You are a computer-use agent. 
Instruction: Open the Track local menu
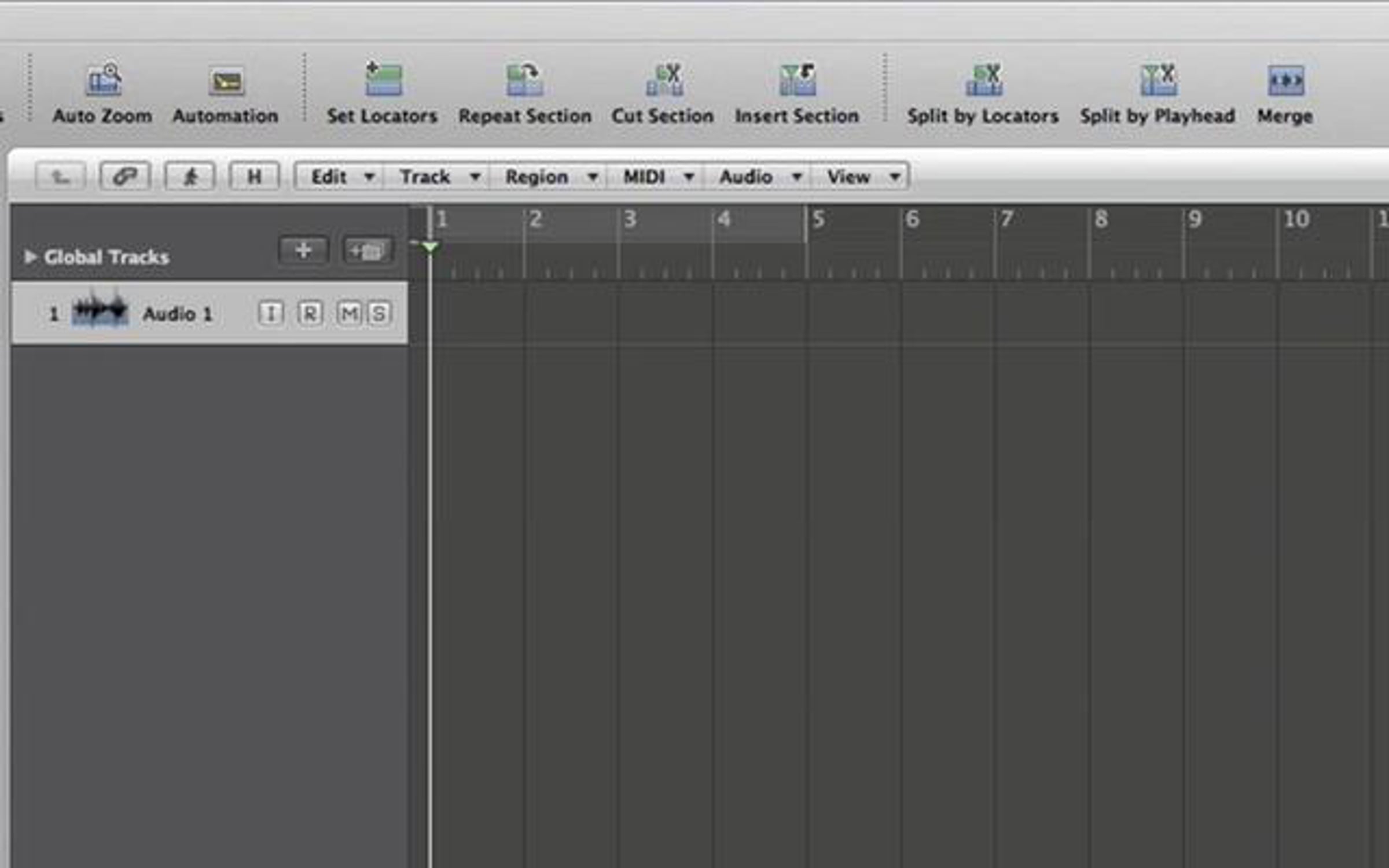436,176
